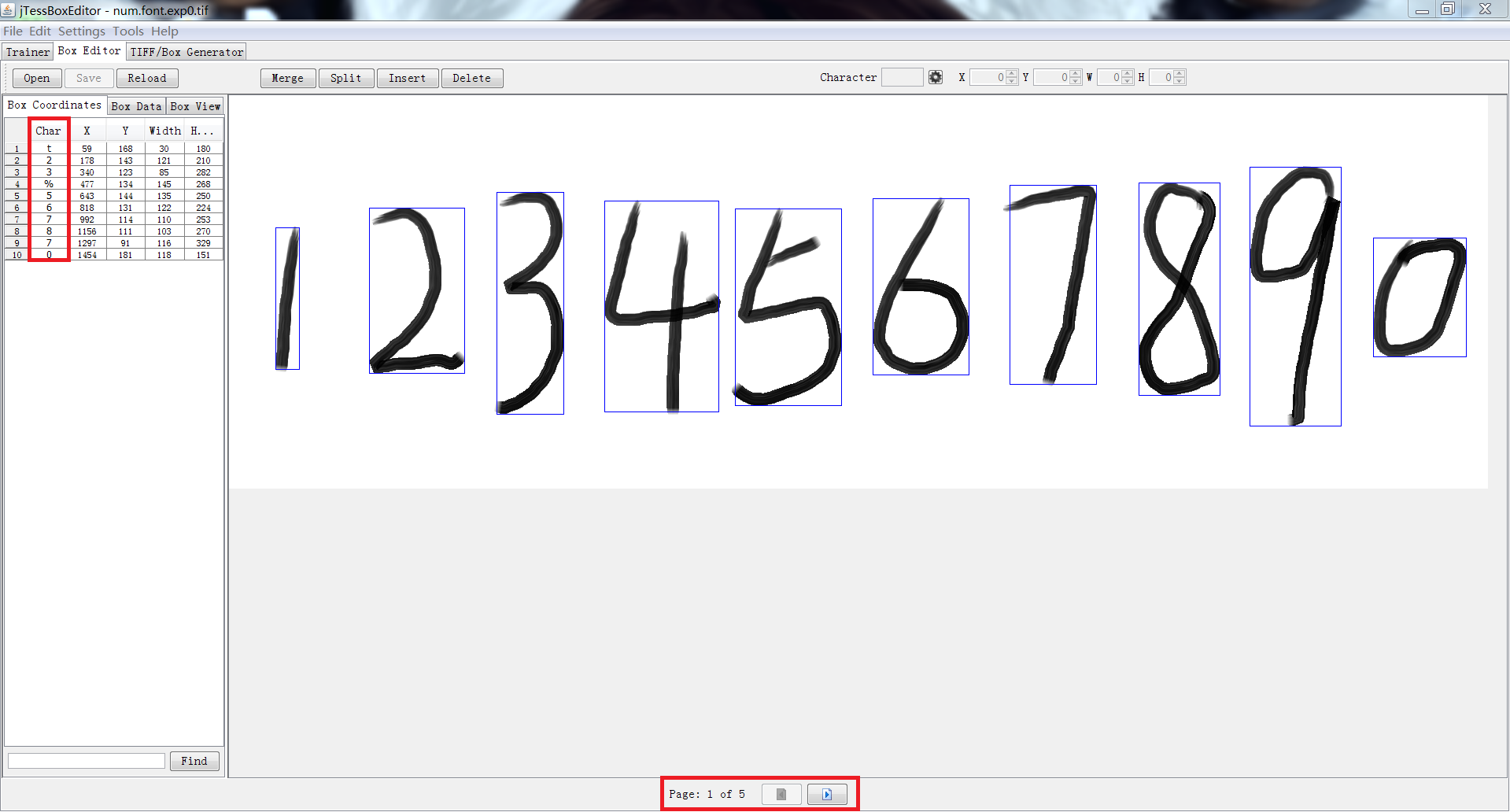The width and height of the screenshot is (1510, 812).
Task: Focus the Character text field
Action: click(902, 77)
